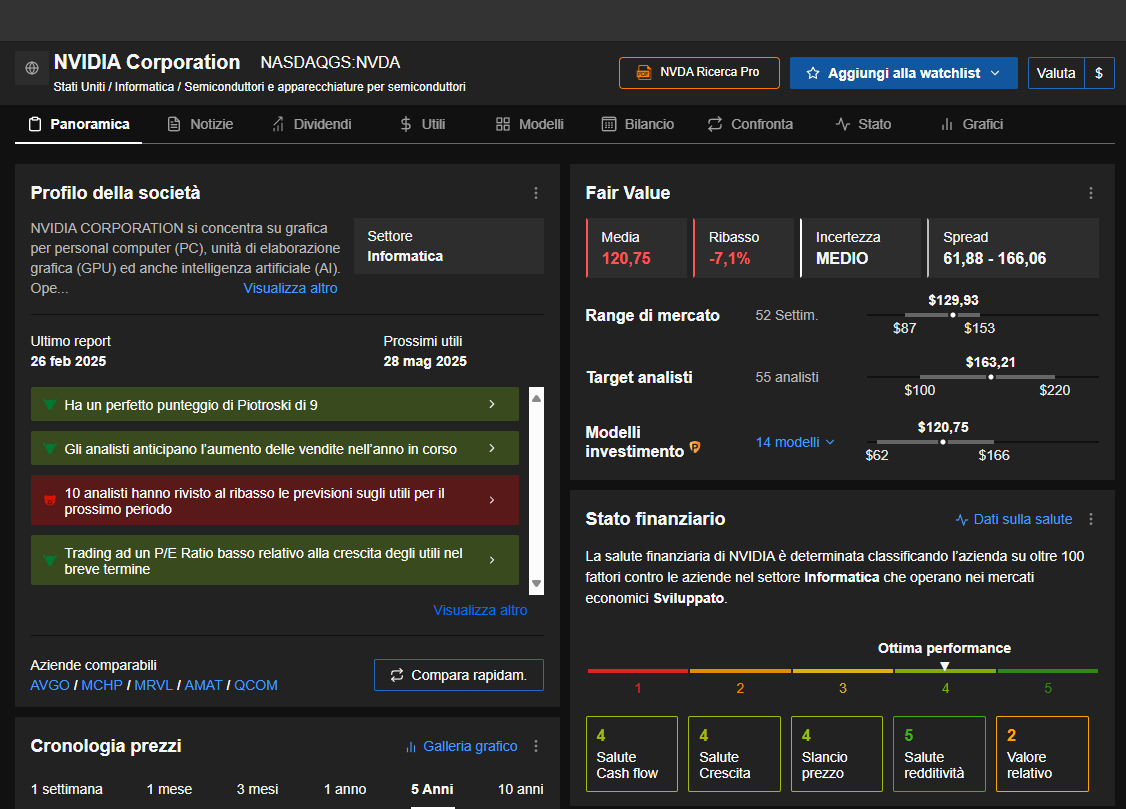
Task: Expand the sales growth insight chevron
Action: click(x=492, y=448)
